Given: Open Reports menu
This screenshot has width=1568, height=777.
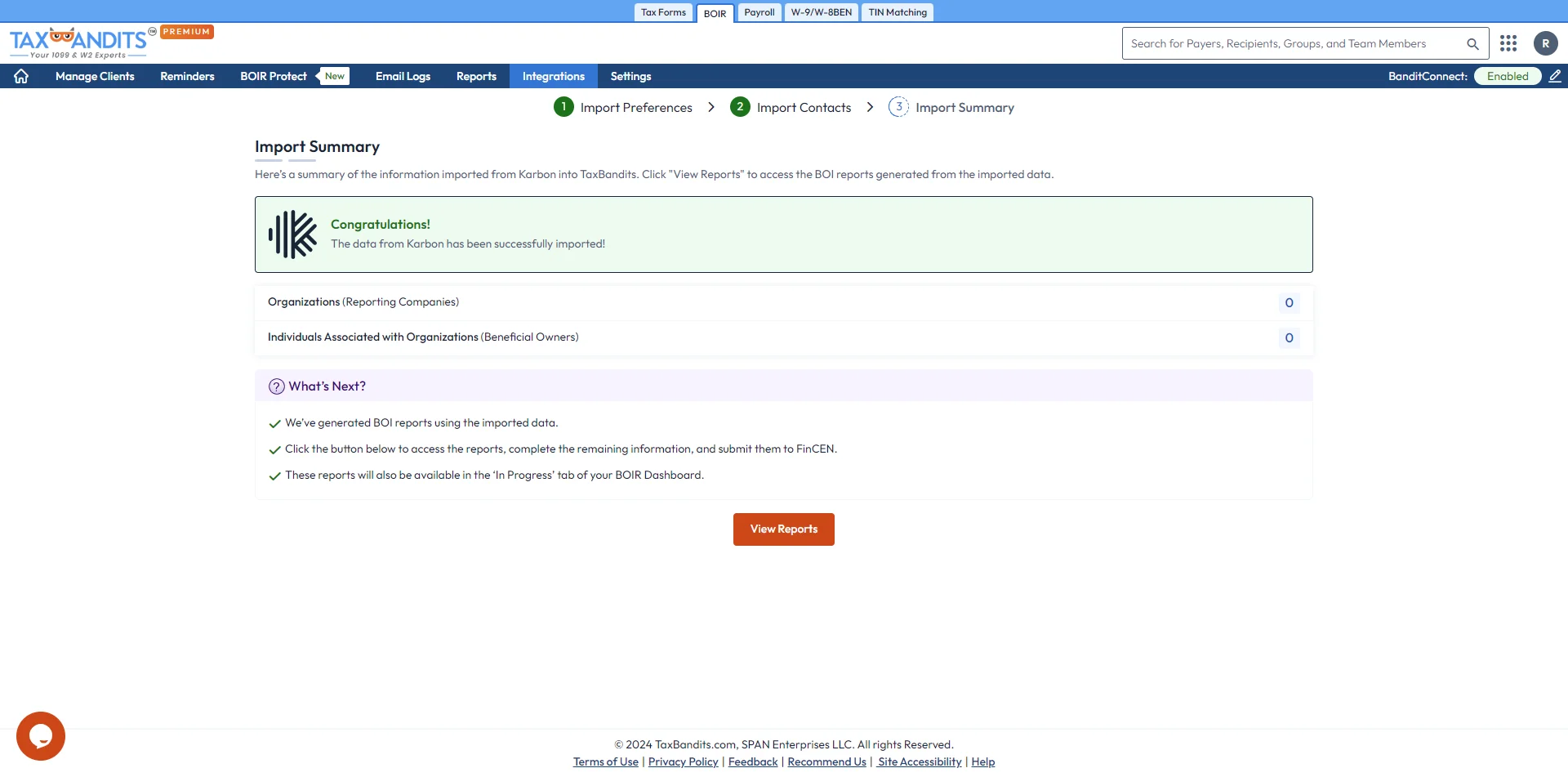Looking at the screenshot, I should [x=476, y=76].
